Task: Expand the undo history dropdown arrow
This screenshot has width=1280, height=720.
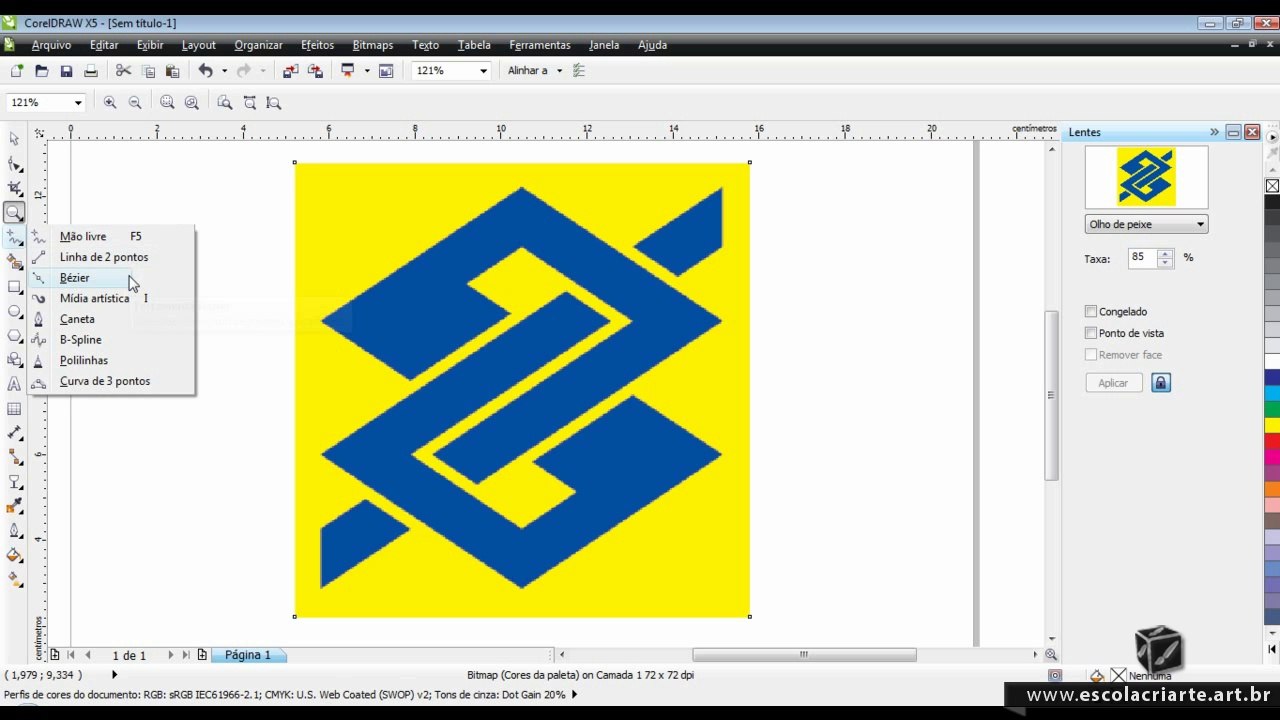Action: click(x=224, y=71)
